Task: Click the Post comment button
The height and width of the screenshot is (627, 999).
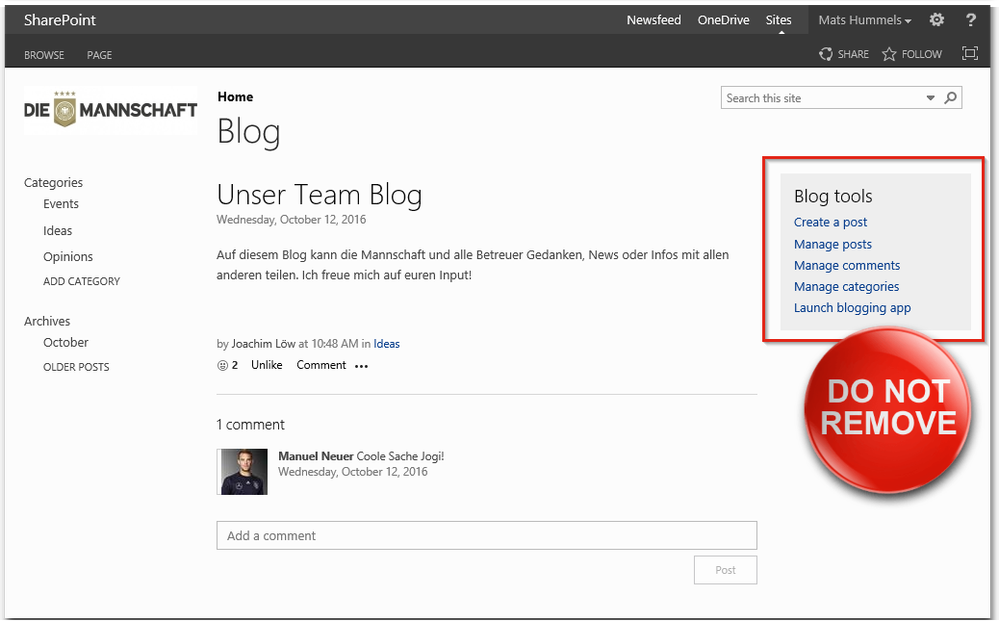Action: 725,570
